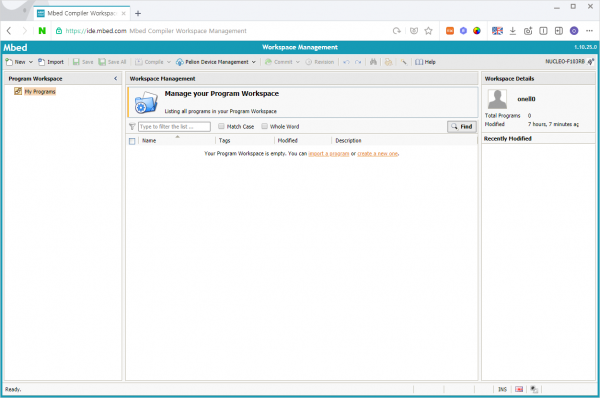Enable the Match Case checkbox
Screen dimensions: 600x398
pyautogui.click(x=221, y=126)
